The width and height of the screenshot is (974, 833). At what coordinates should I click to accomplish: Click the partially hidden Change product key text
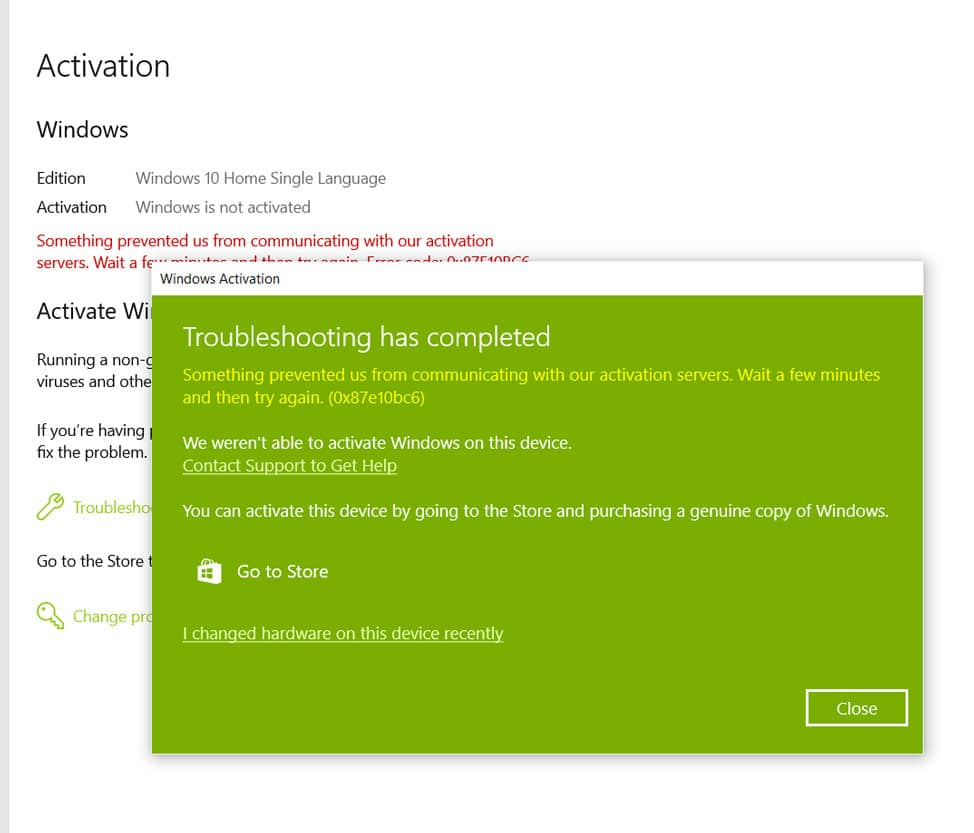pyautogui.click(x=112, y=616)
